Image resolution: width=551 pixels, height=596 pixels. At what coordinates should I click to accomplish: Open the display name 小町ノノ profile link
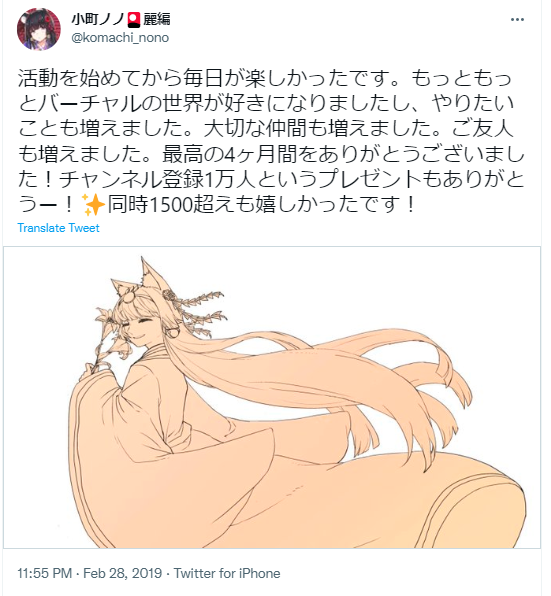(99, 20)
